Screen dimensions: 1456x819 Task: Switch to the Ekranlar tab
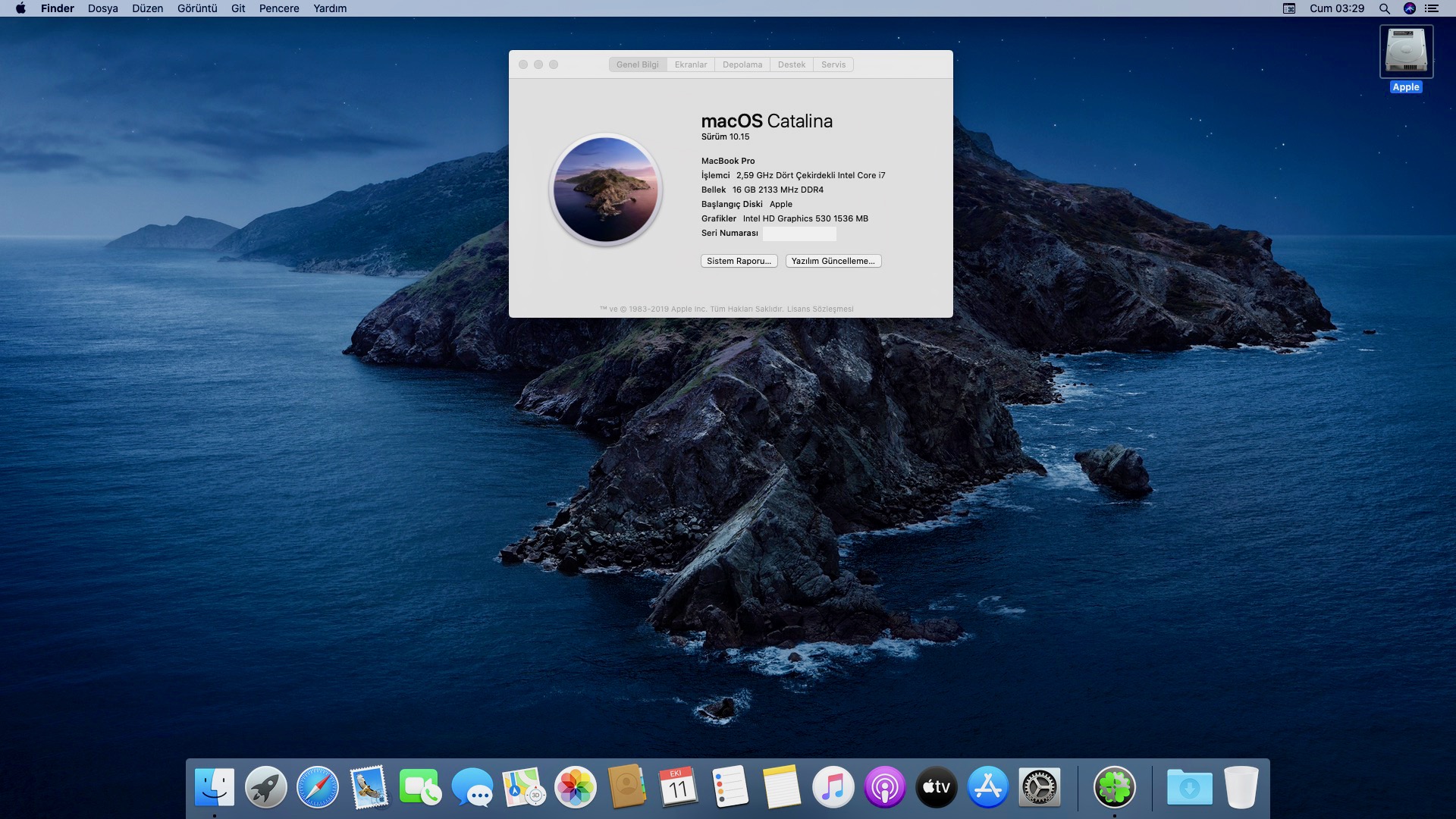[690, 64]
